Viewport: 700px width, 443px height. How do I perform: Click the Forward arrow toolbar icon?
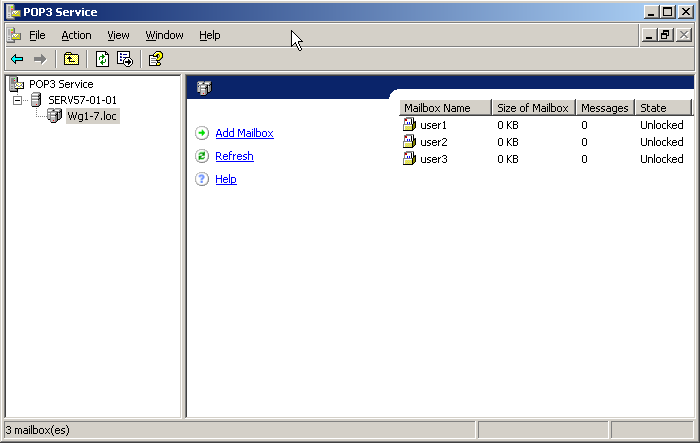click(x=40, y=59)
